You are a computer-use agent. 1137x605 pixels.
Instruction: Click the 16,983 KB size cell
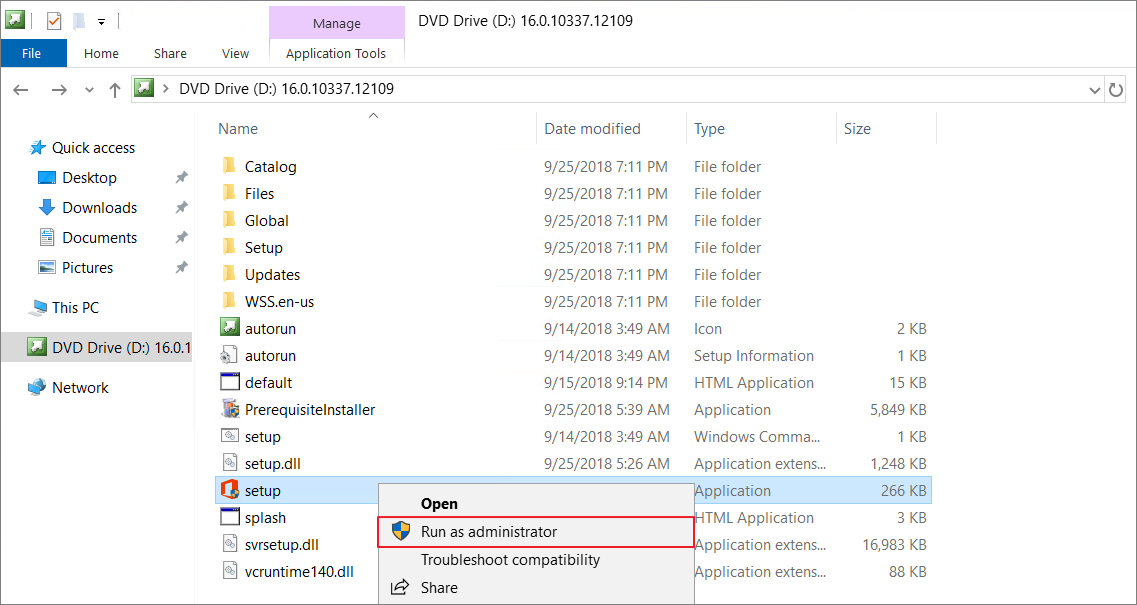895,545
